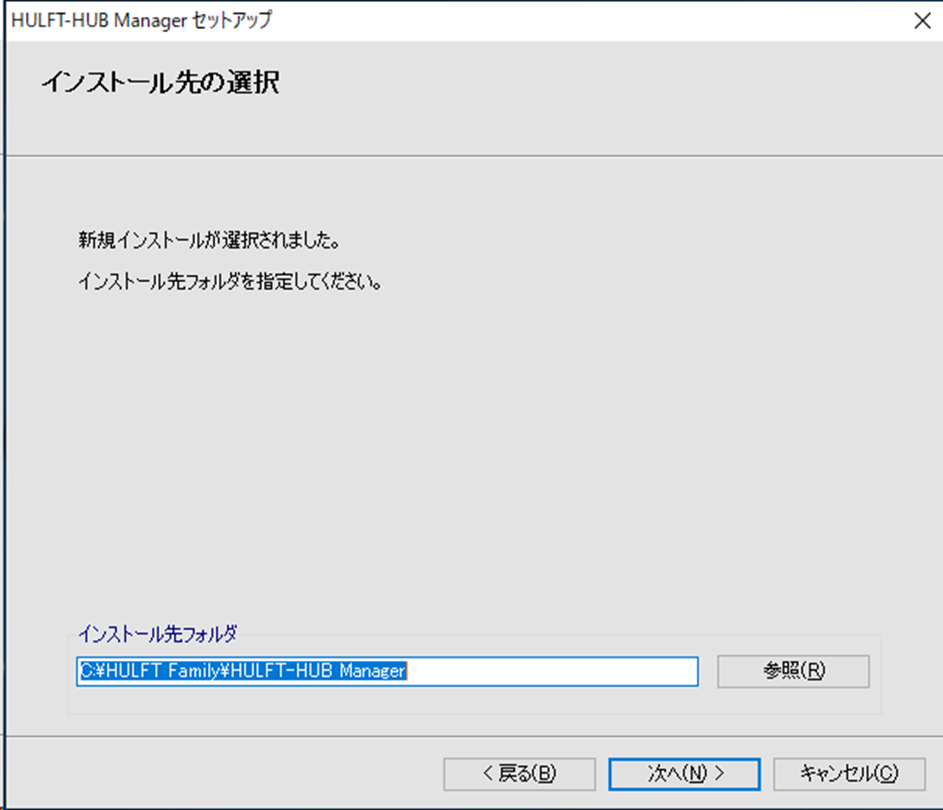Viewport: 943px width, 810px height.
Task: Go to next step with 次へ(N)
Action: tap(684, 774)
